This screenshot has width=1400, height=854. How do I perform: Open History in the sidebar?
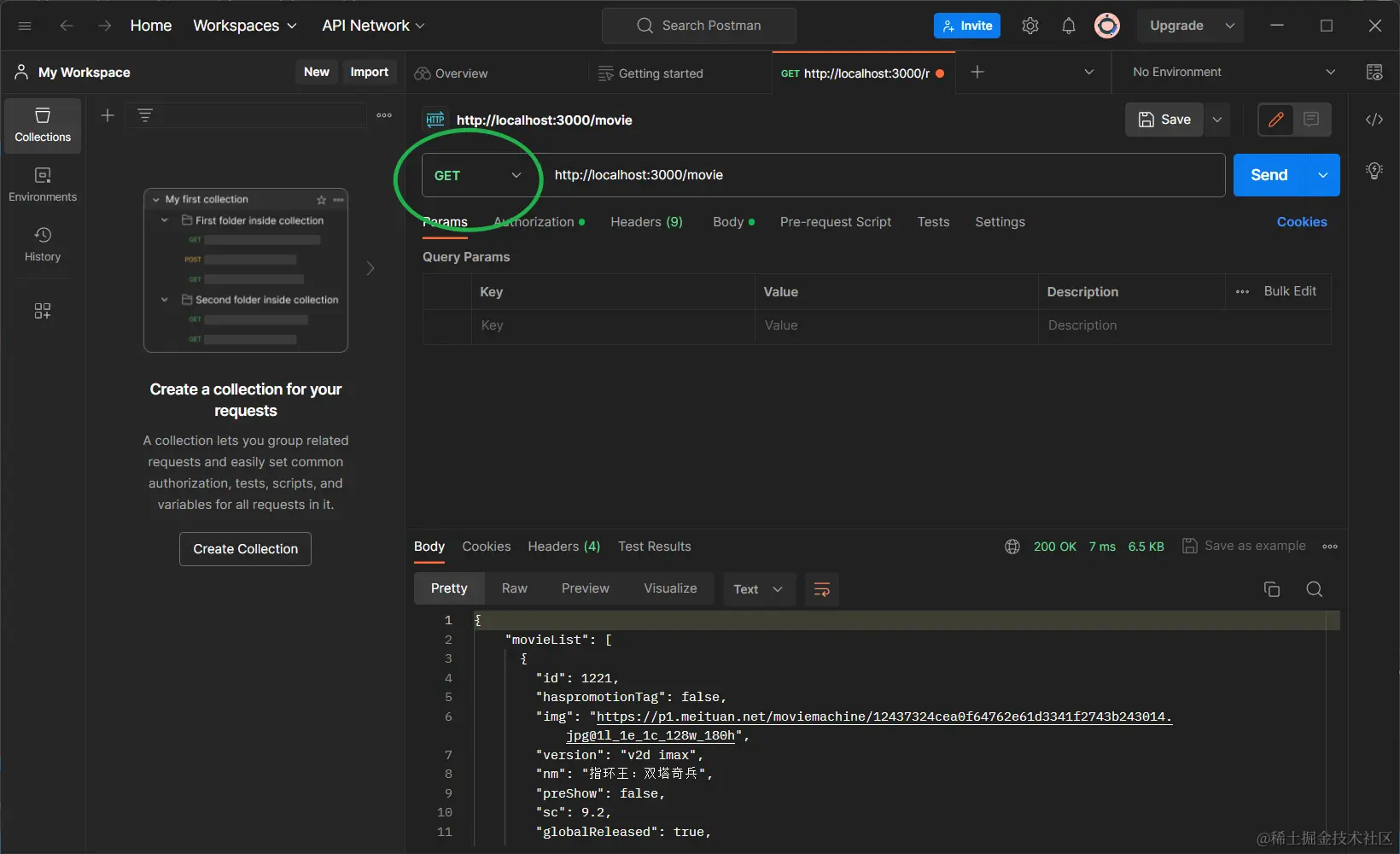pos(43,245)
